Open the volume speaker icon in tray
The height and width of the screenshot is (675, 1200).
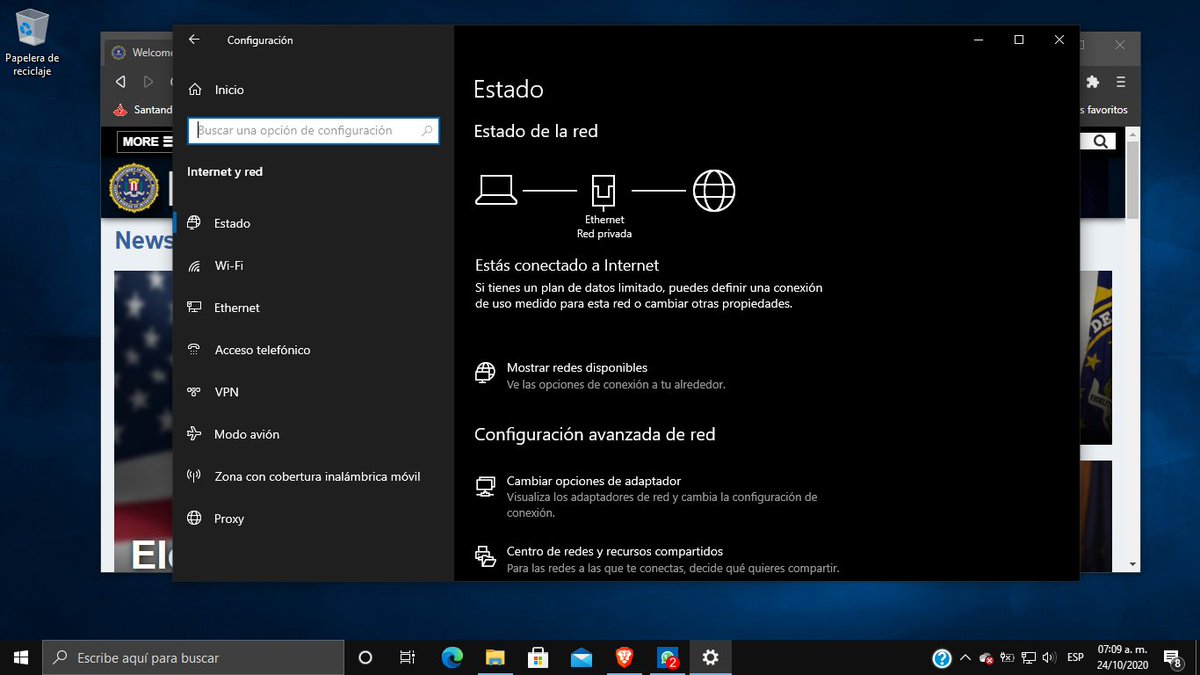click(x=1049, y=658)
